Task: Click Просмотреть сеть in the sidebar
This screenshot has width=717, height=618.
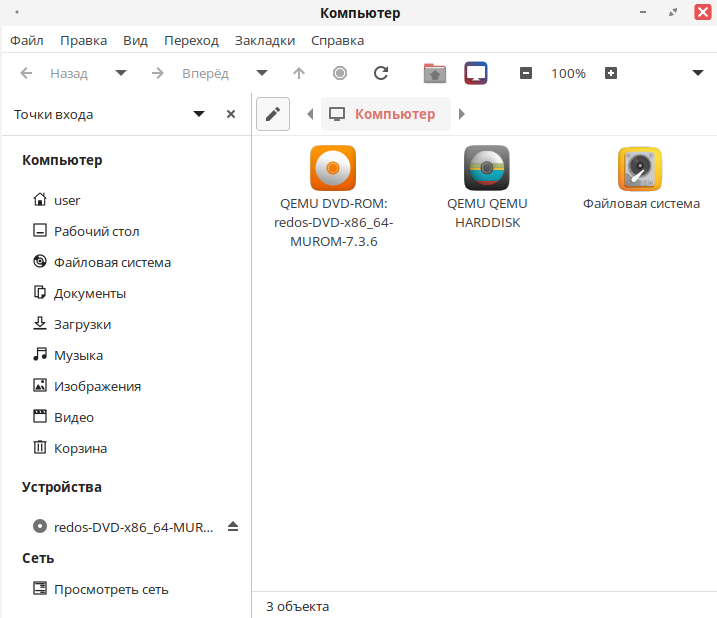Action: (111, 589)
